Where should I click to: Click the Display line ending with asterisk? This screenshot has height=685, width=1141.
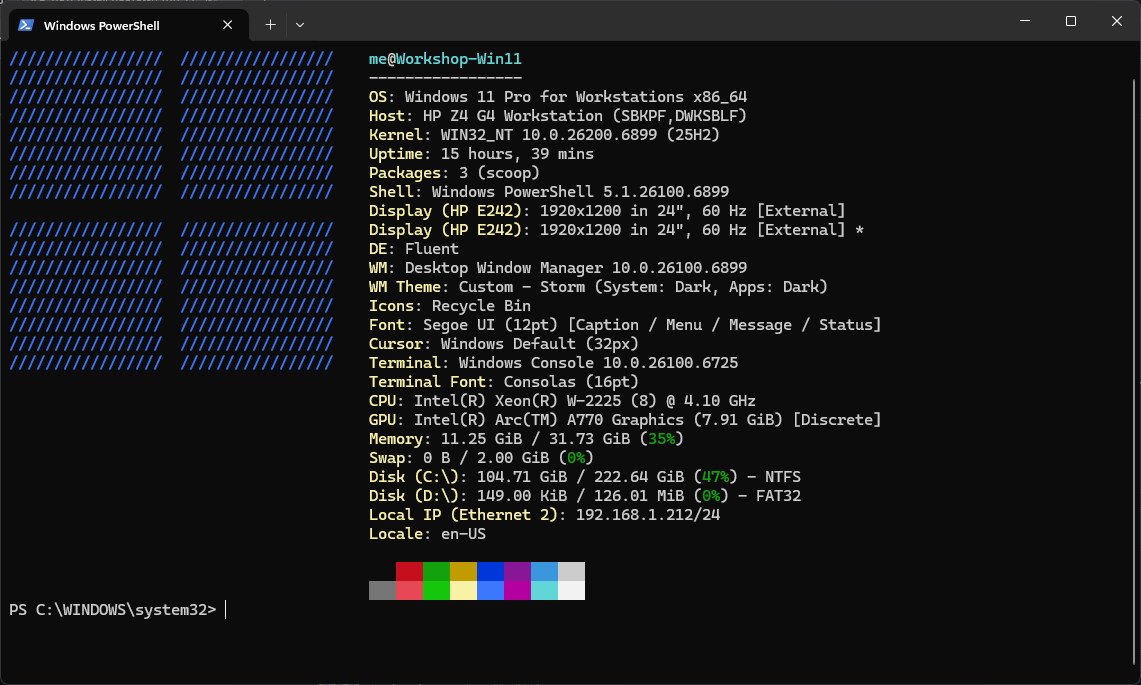(x=616, y=229)
